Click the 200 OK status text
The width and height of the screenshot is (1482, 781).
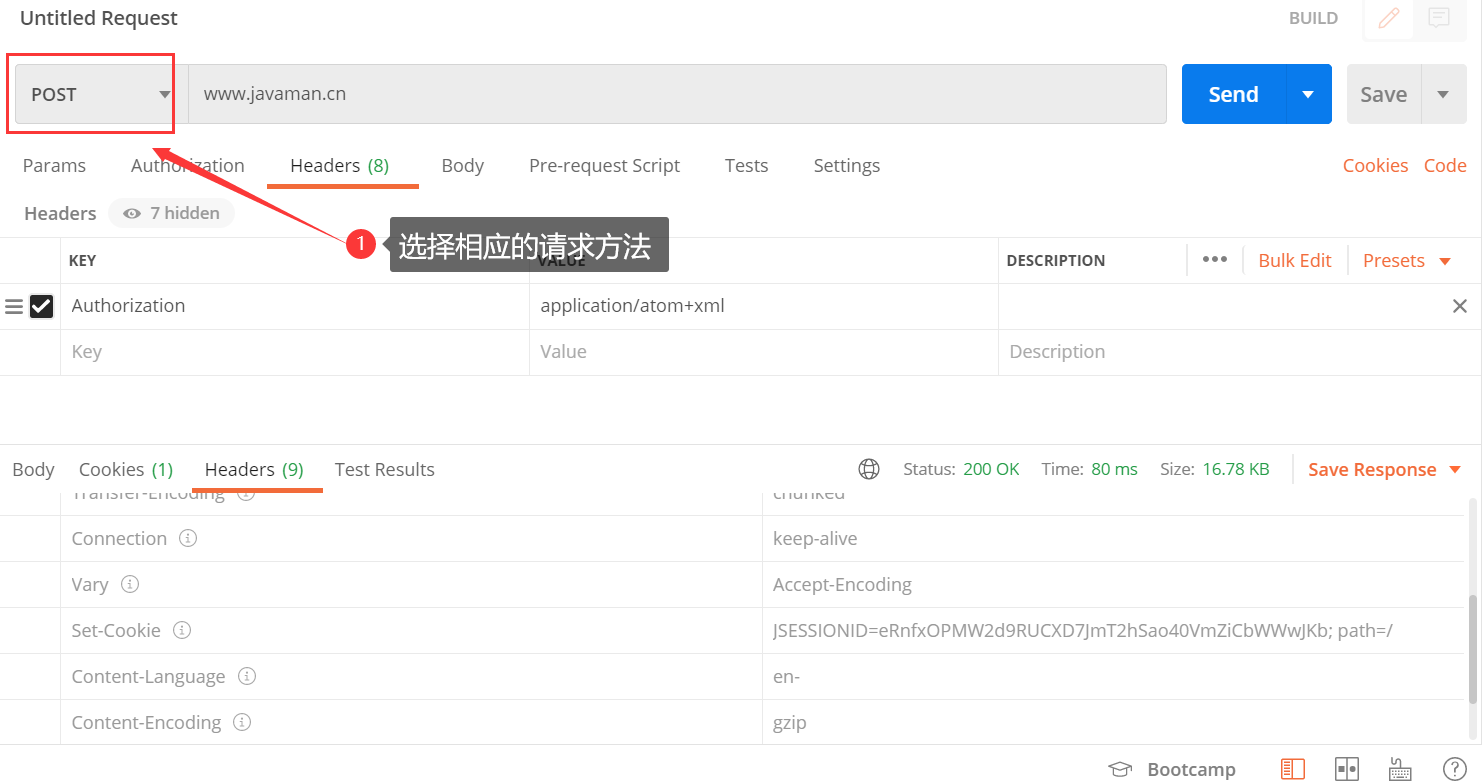991,469
